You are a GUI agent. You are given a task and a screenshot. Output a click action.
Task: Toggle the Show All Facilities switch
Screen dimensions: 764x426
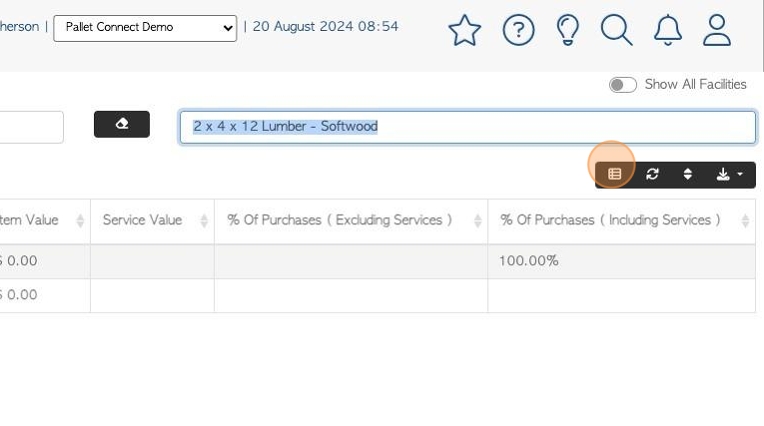click(623, 85)
